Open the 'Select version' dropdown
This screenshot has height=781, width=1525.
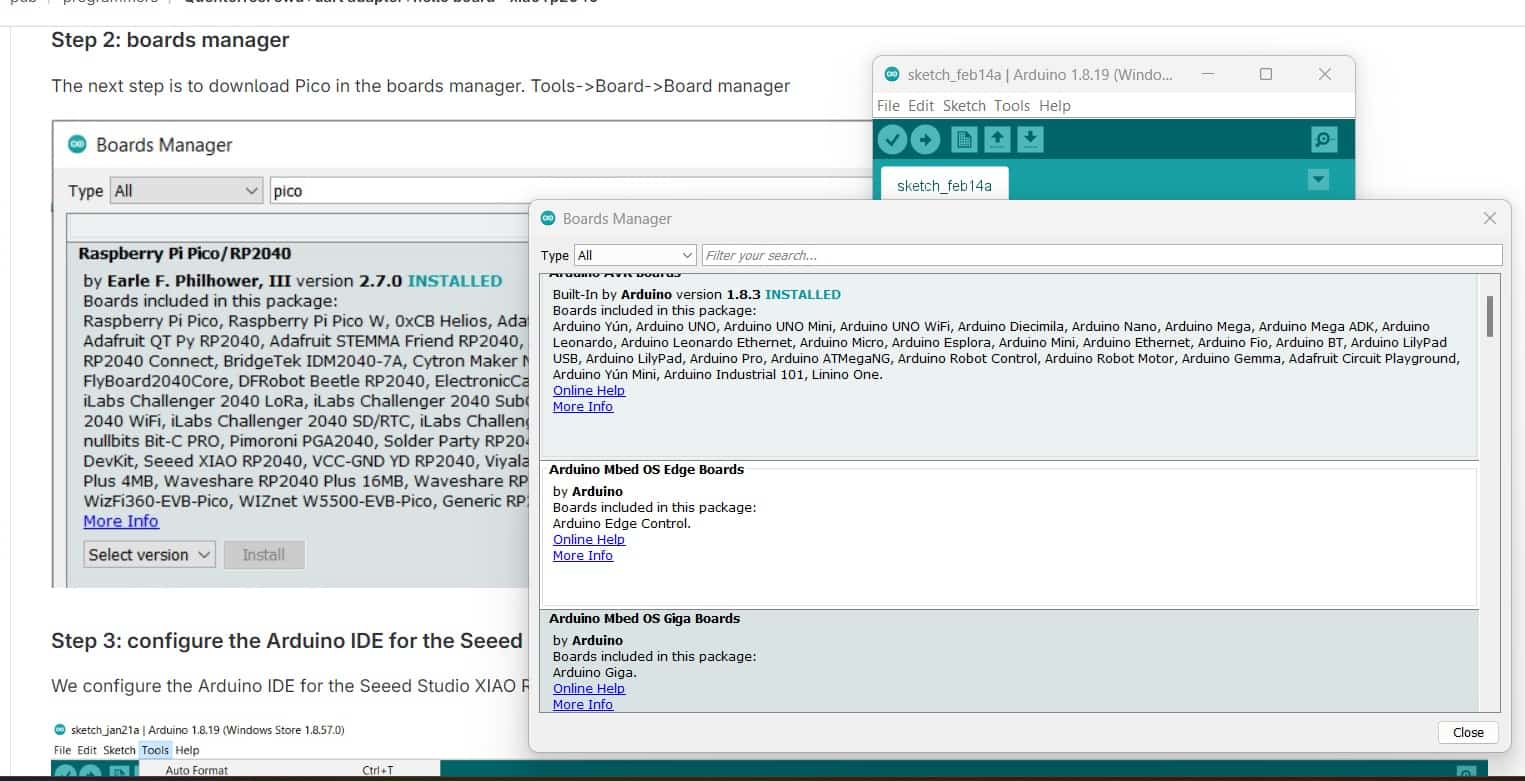click(x=149, y=555)
